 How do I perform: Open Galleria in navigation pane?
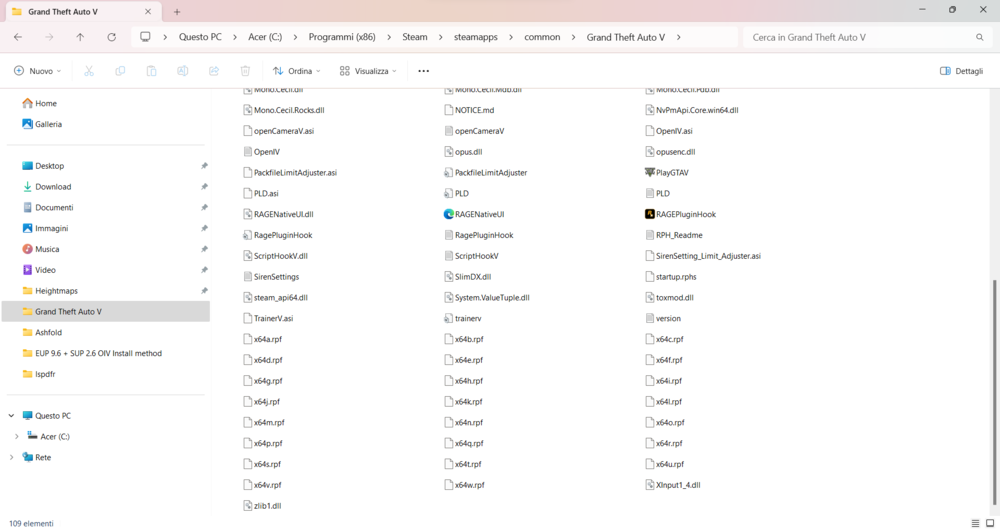pyautogui.click(x=42, y=124)
